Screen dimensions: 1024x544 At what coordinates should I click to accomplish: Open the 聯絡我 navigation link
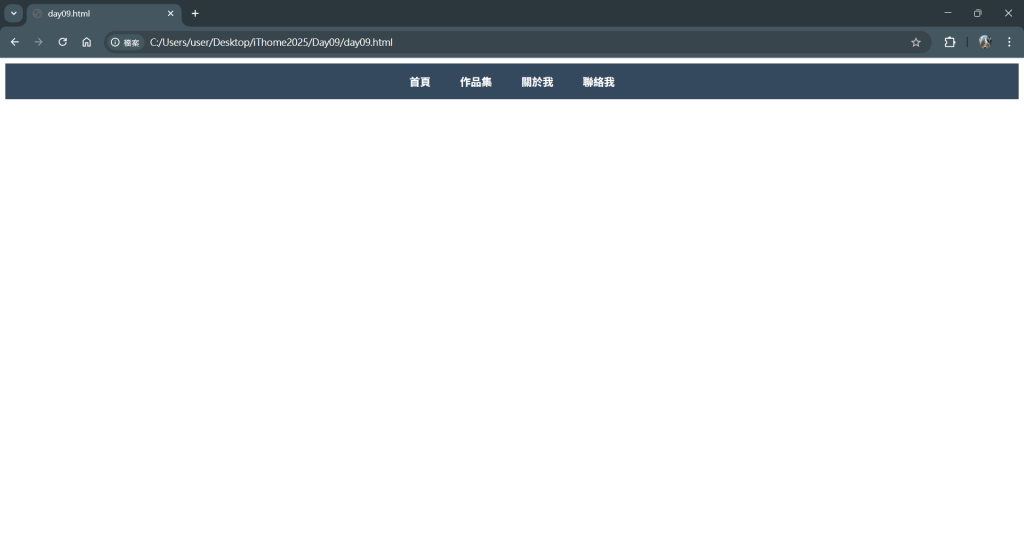598,82
